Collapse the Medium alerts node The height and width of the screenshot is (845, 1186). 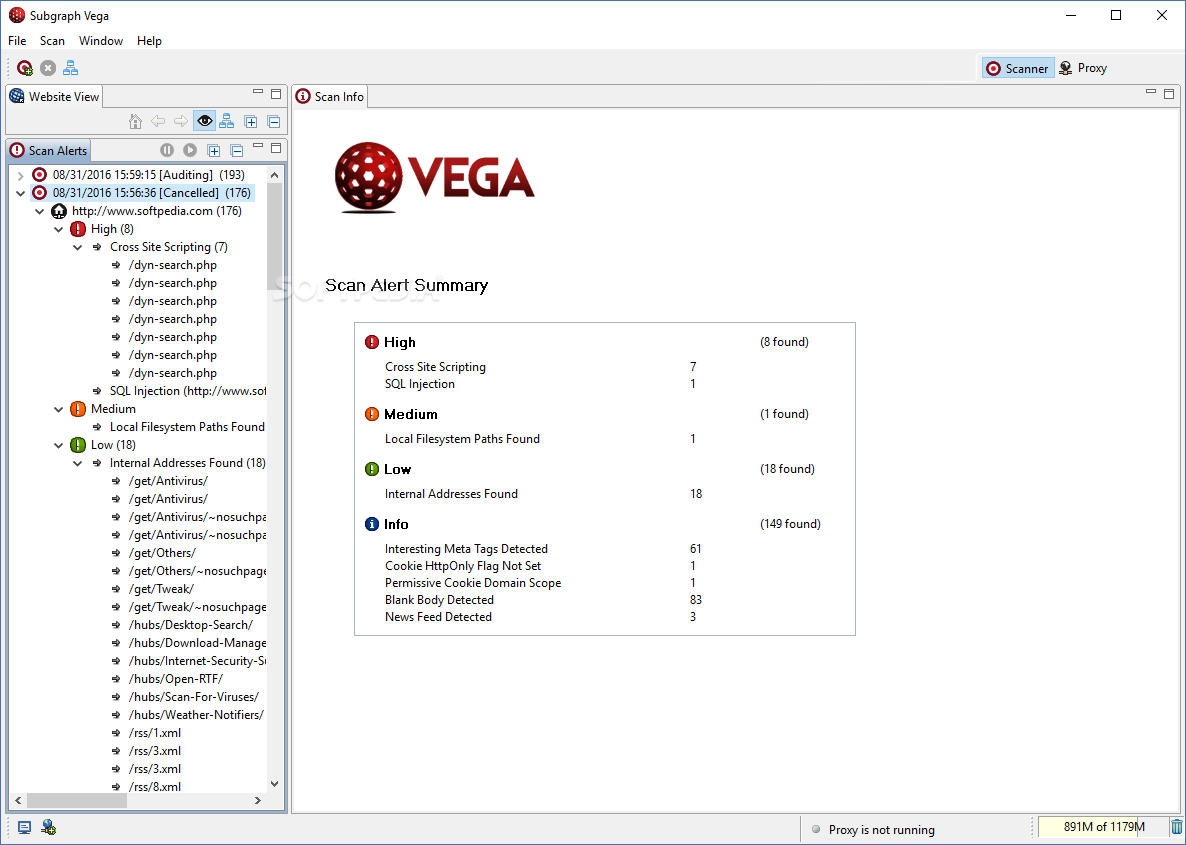coord(59,409)
